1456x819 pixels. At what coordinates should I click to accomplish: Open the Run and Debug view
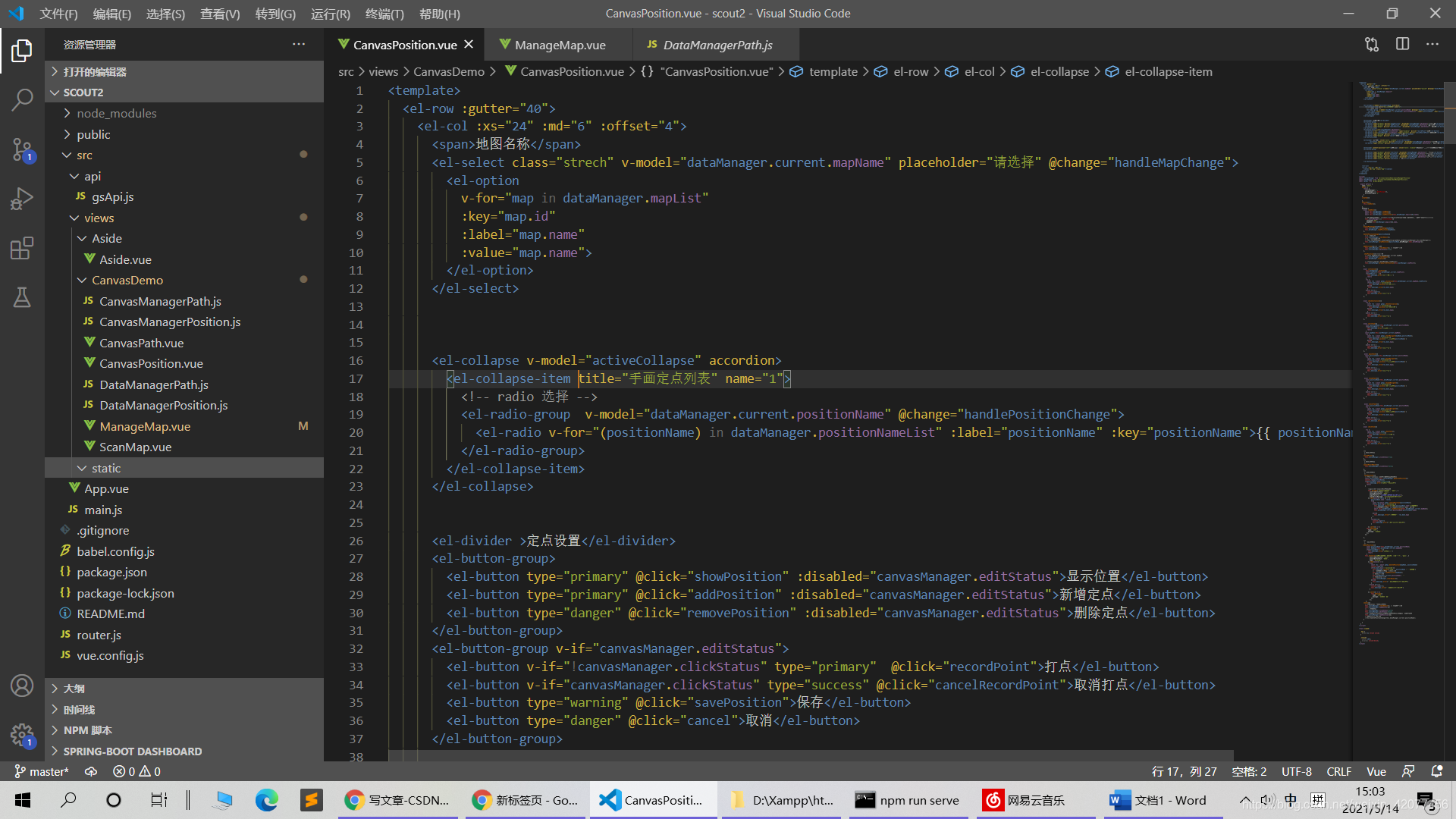[22, 199]
